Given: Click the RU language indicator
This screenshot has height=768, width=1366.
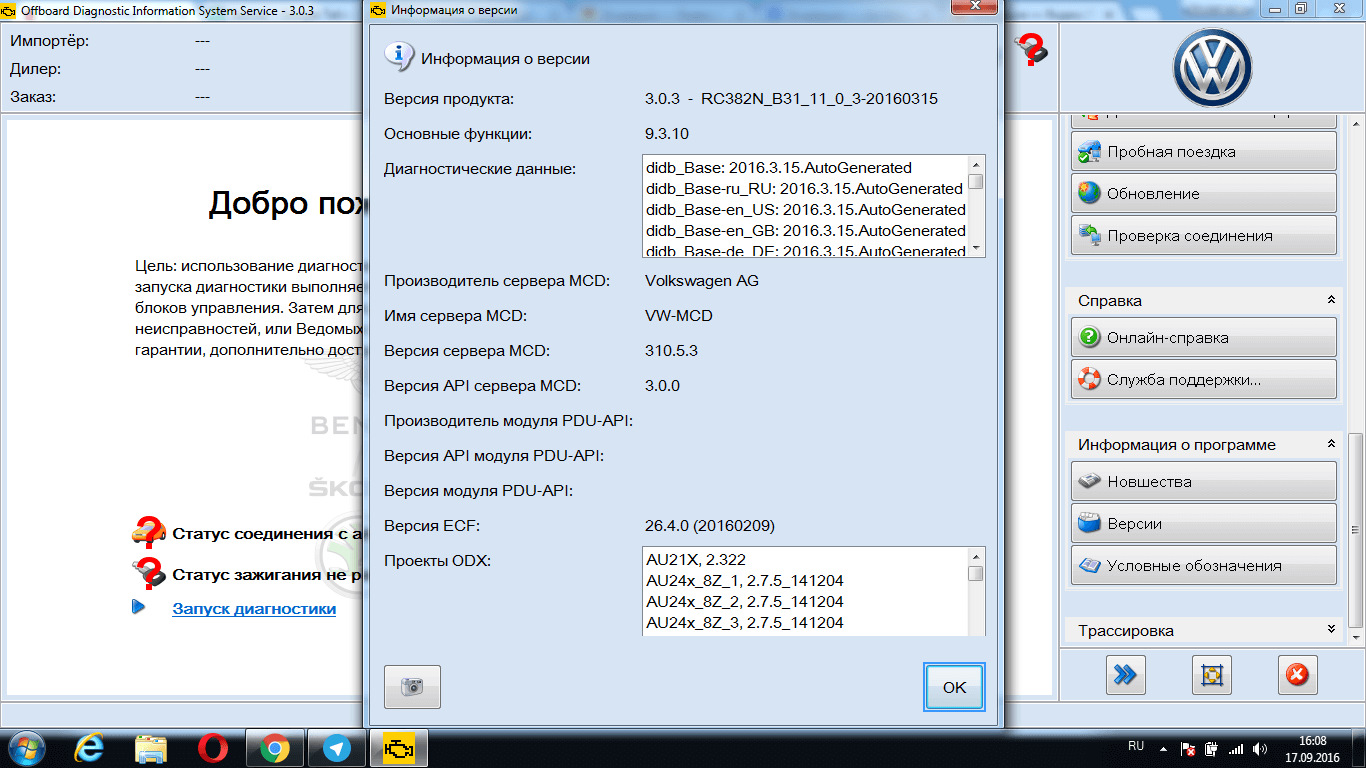Looking at the screenshot, I should point(1136,746).
